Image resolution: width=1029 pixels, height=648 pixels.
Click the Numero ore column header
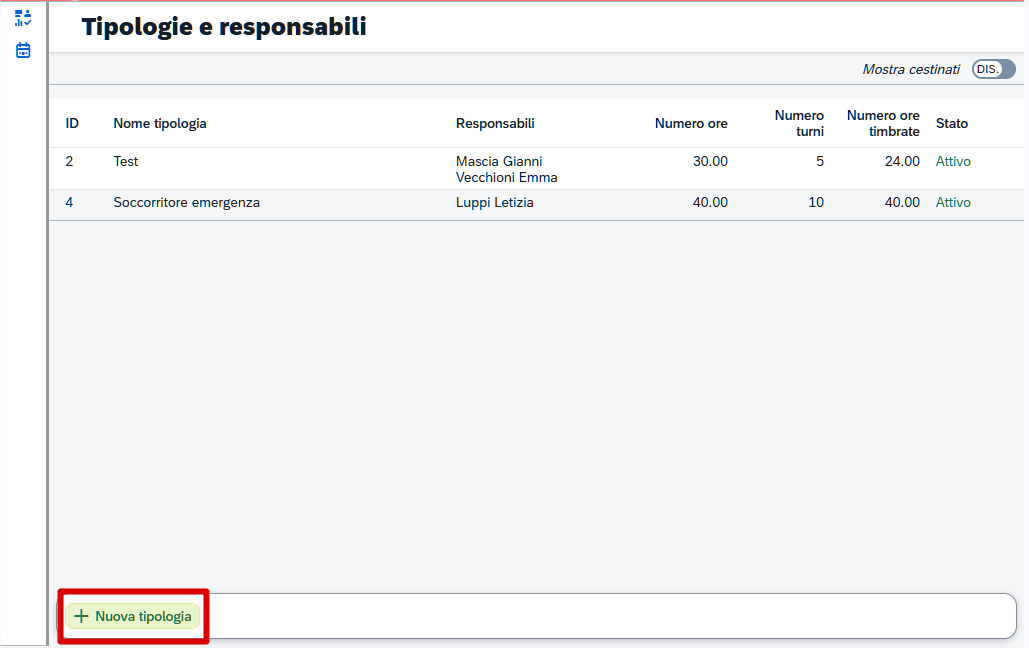tap(691, 124)
